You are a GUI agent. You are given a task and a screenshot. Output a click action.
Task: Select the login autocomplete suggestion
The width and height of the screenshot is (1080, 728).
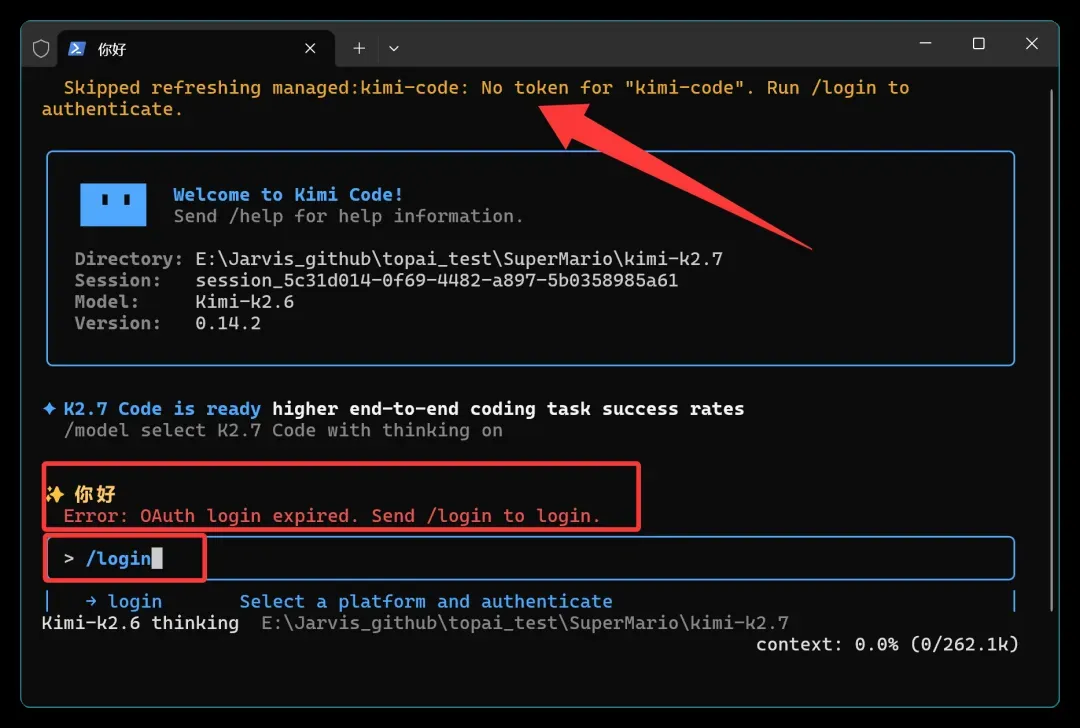[530, 601]
